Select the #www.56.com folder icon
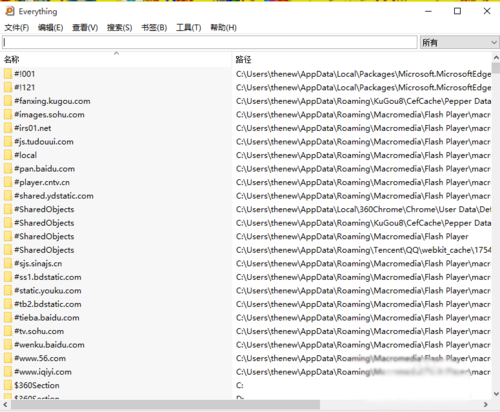This screenshot has width=500, height=412. click(8, 358)
